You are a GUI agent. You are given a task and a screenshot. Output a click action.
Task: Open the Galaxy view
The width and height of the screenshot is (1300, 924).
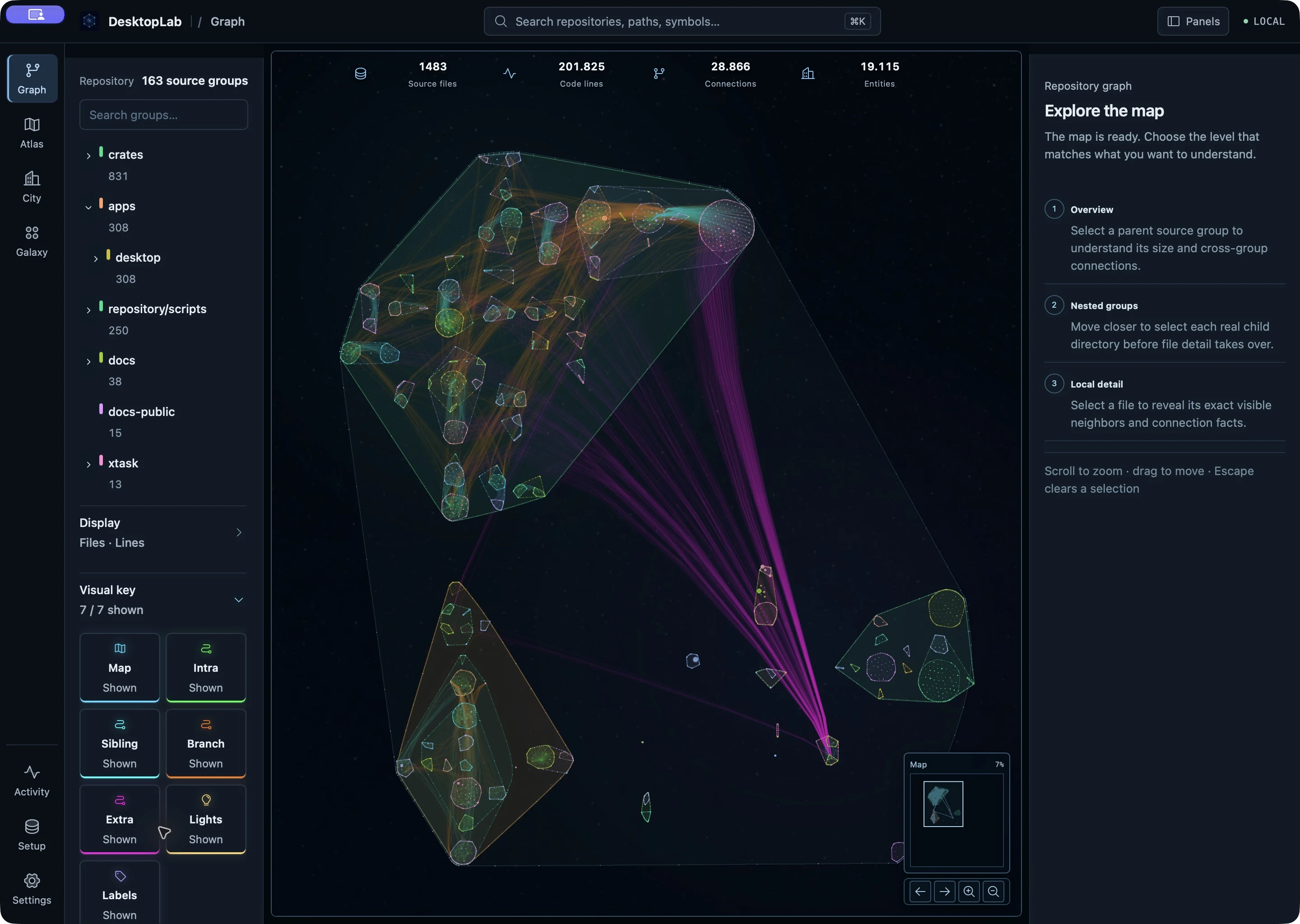[x=32, y=241]
